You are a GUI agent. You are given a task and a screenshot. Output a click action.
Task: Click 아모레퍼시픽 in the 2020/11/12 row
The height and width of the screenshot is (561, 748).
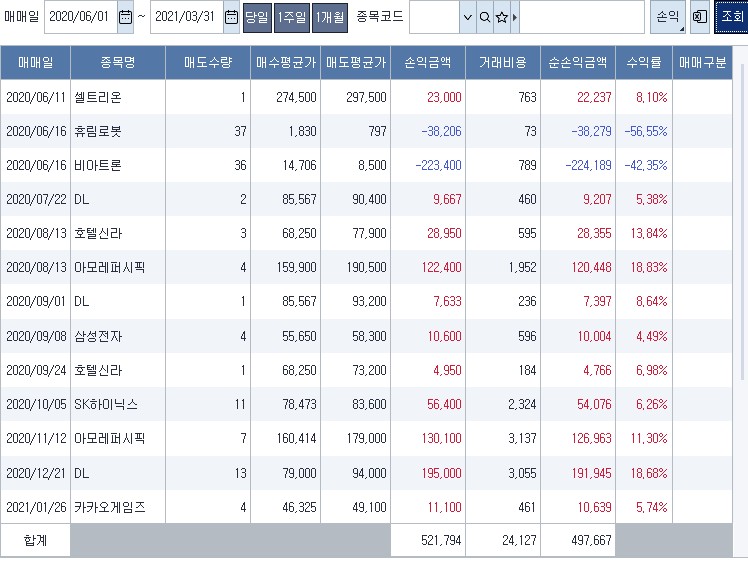click(x=109, y=438)
